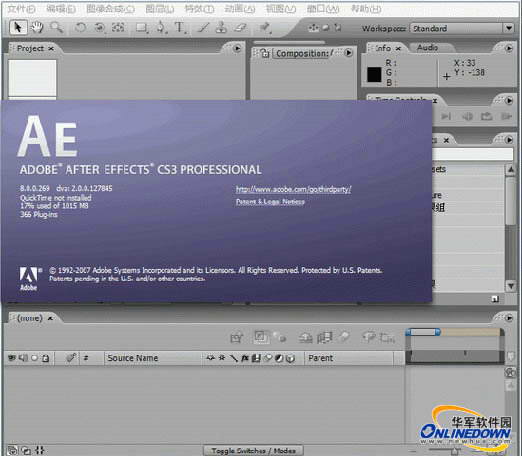The image size is (522, 456).
Task: Click the Effects panel search field
Action: 473,154
